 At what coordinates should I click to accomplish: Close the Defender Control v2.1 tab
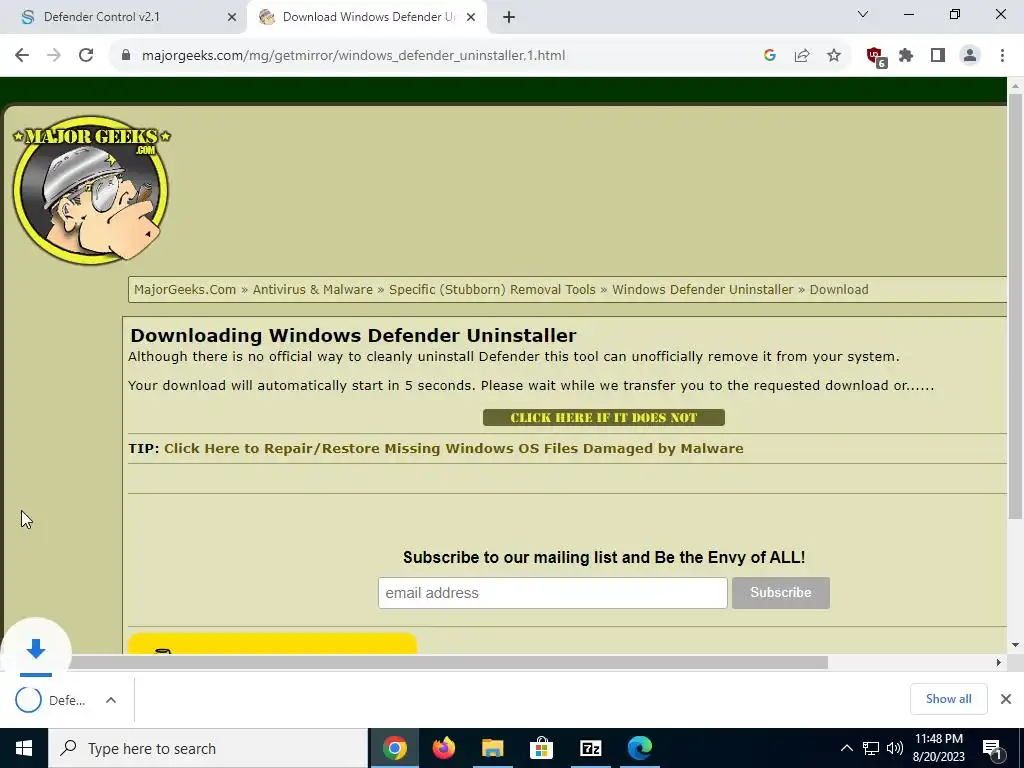[x=232, y=18]
